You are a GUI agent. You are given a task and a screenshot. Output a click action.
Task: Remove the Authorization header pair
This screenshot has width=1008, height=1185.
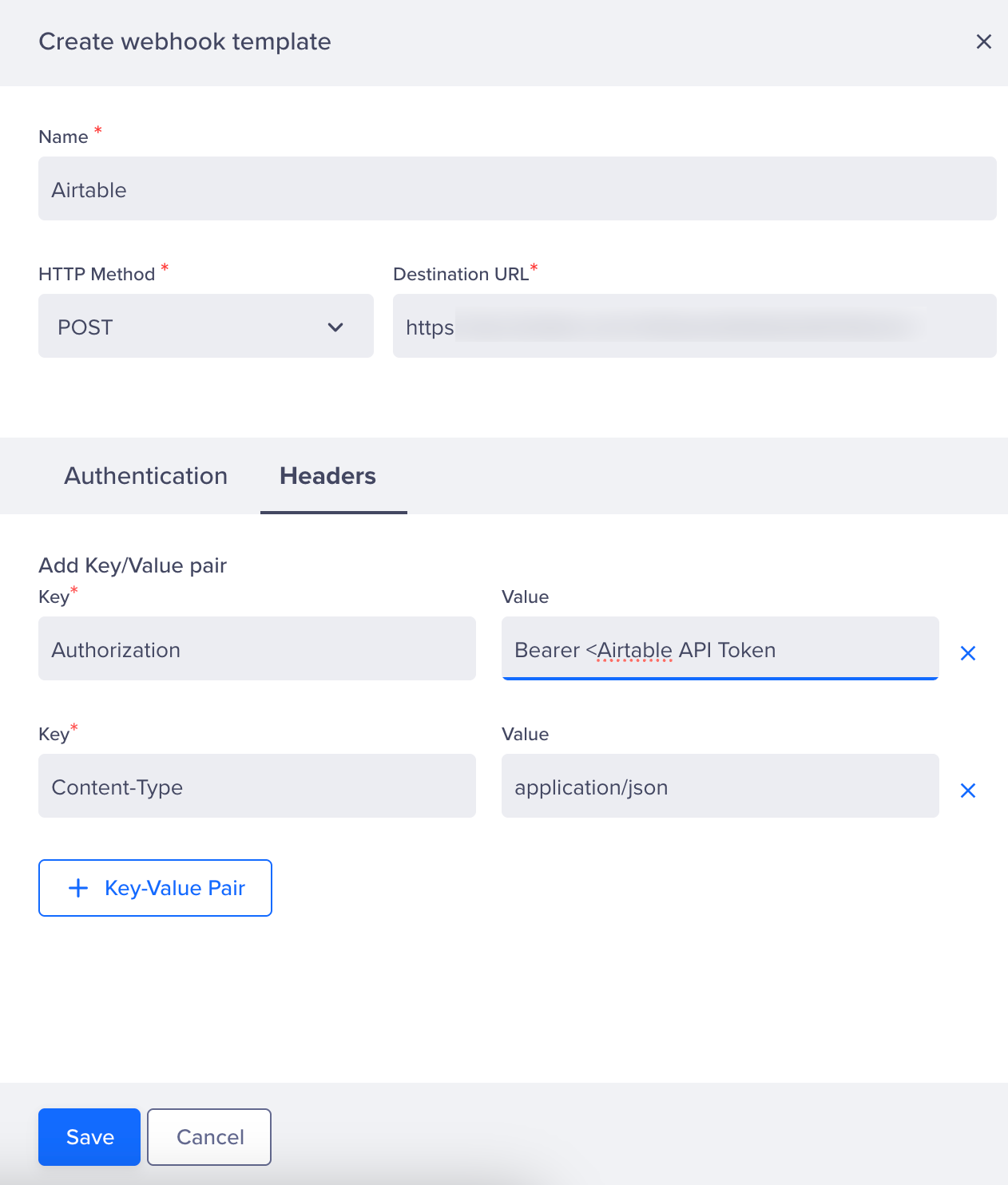(x=967, y=653)
